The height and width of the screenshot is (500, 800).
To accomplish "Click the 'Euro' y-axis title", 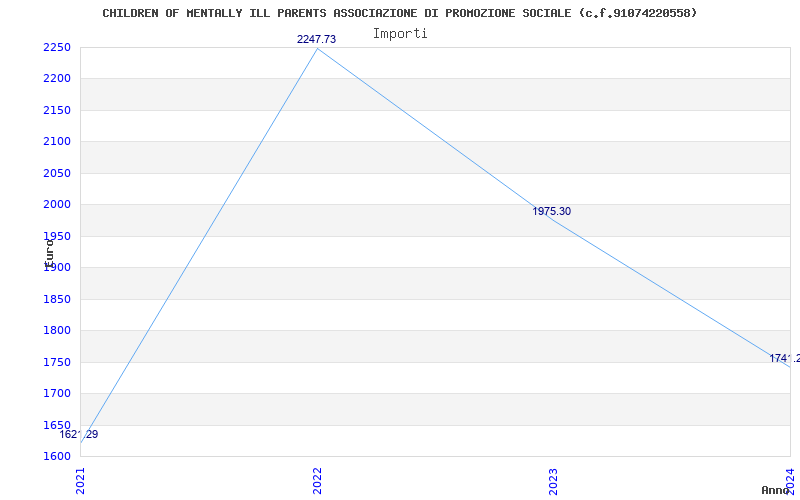I will click(x=49, y=254).
